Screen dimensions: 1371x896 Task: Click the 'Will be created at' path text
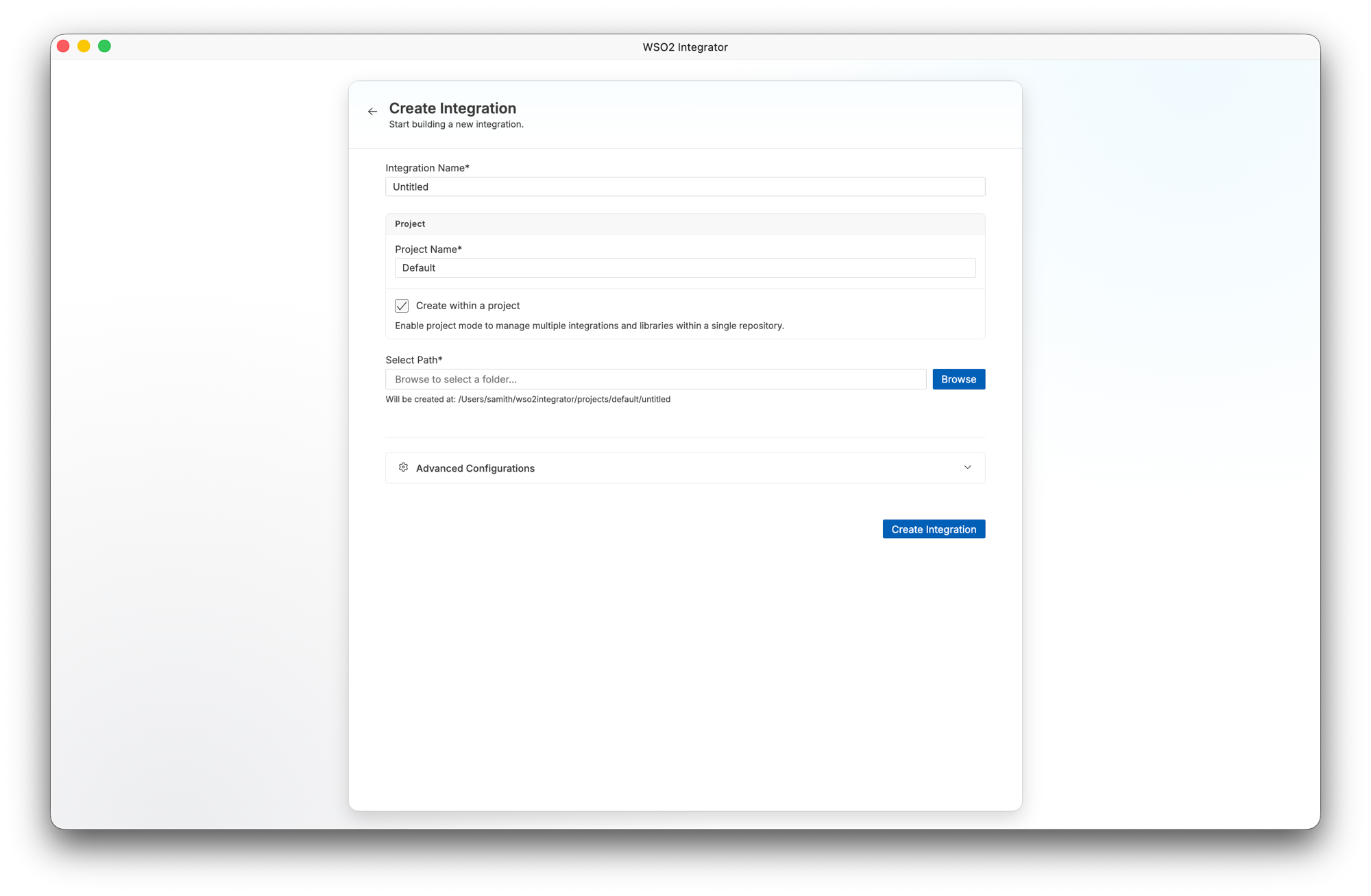pos(528,399)
